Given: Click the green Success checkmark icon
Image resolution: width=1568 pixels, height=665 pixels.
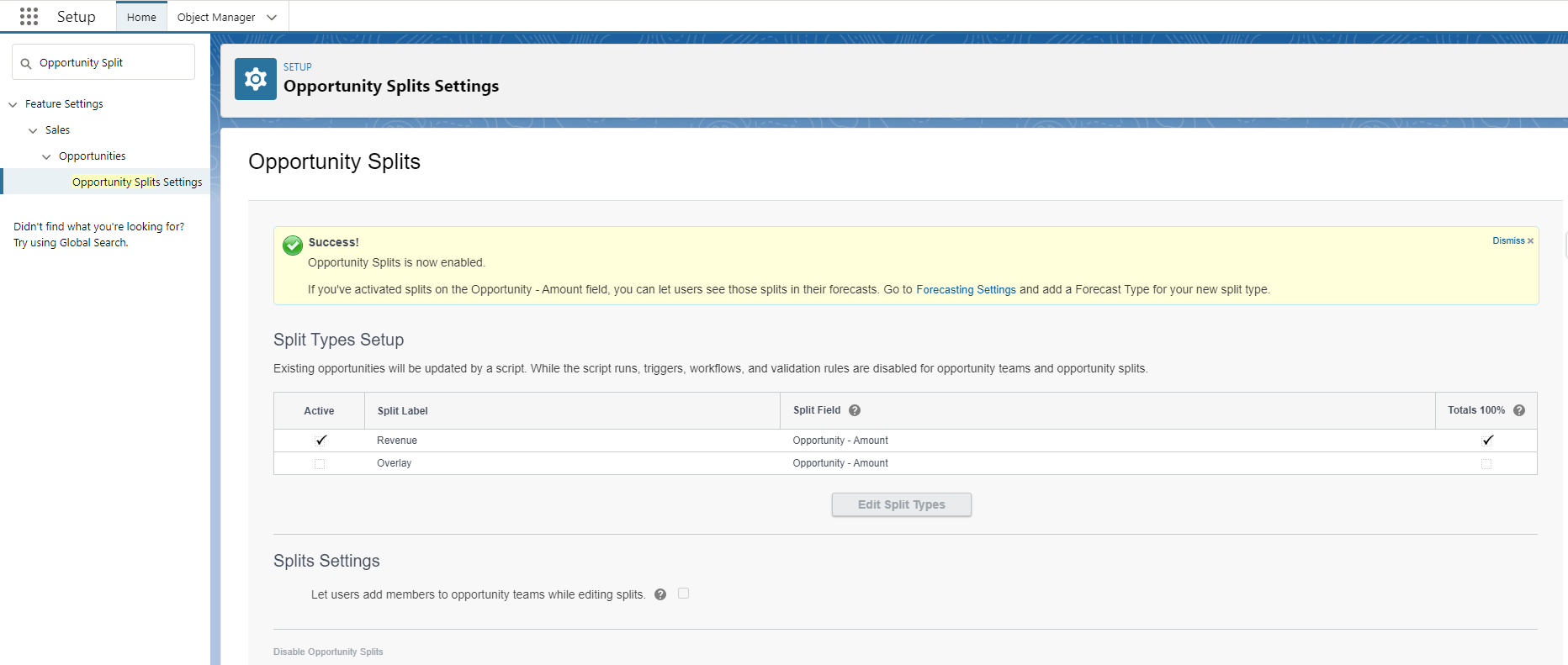Looking at the screenshot, I should 293,245.
